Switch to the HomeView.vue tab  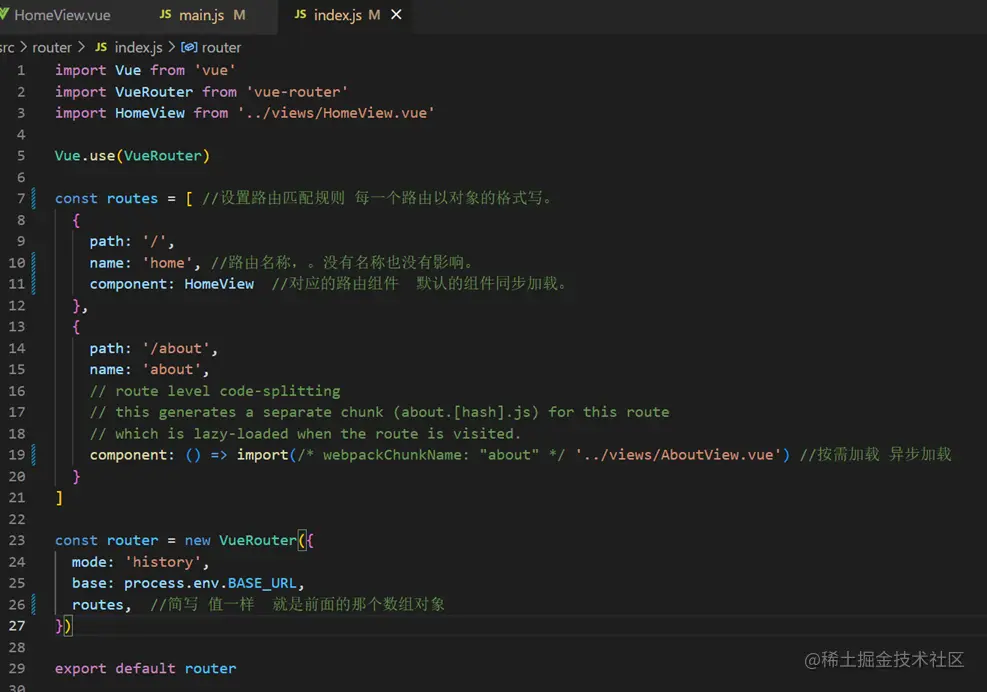click(x=62, y=15)
